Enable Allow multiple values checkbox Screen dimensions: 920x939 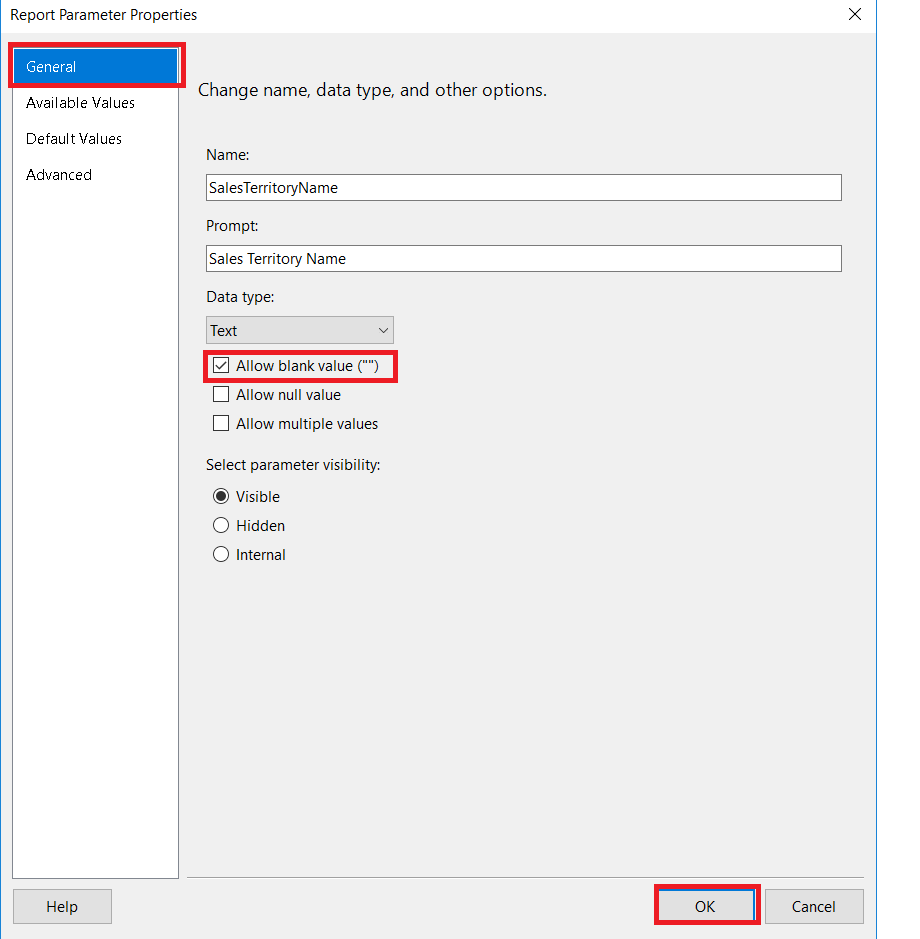coord(221,424)
